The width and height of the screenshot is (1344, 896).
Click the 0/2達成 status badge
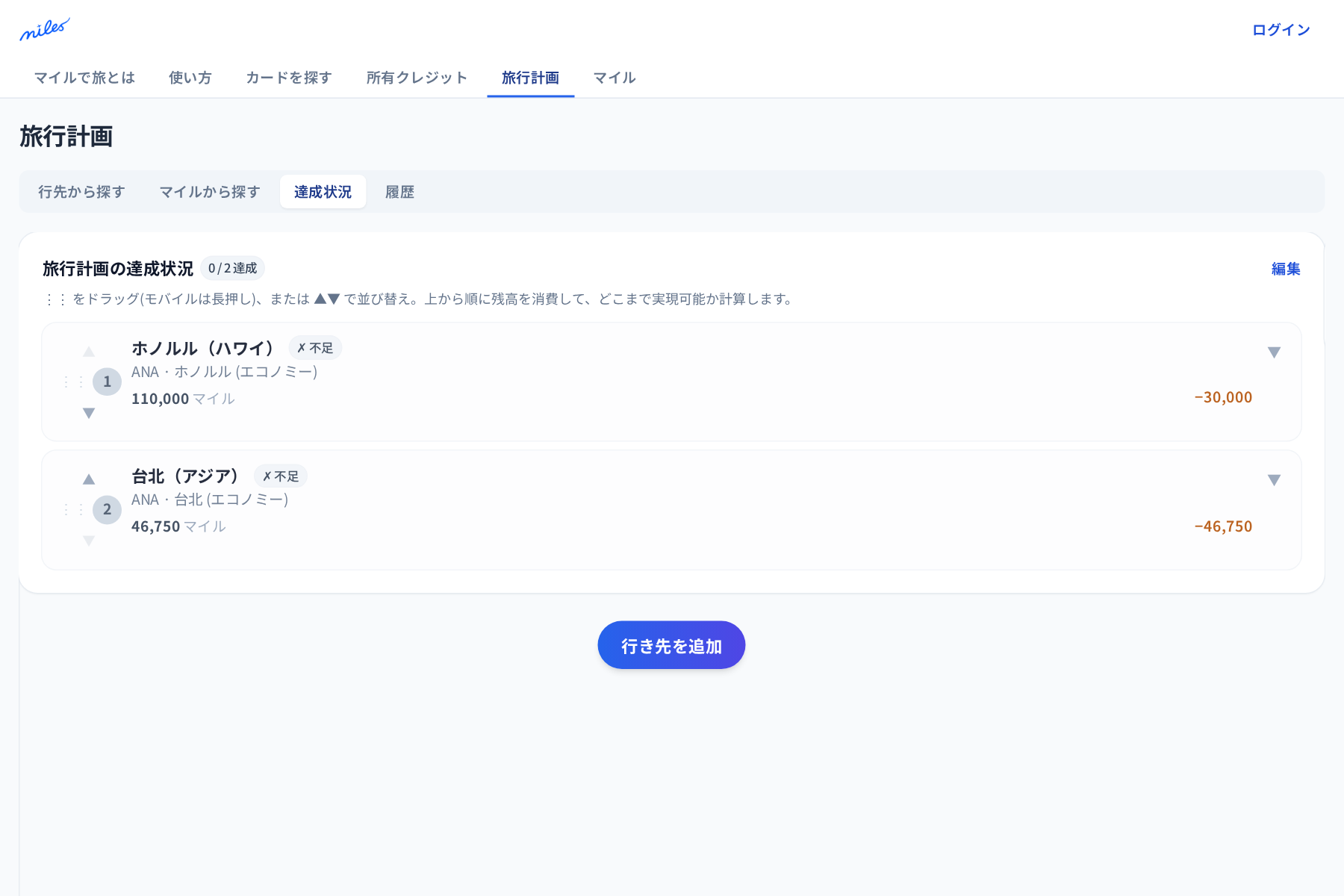(232, 268)
